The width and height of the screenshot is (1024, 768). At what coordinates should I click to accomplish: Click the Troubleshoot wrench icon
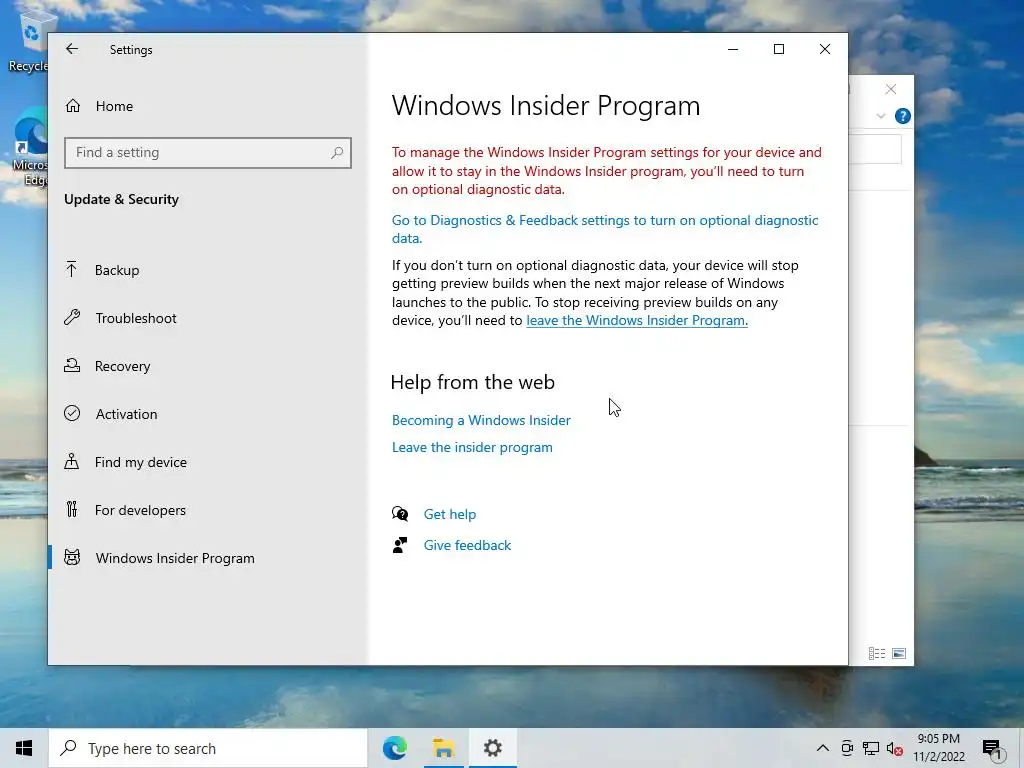pyautogui.click(x=72, y=317)
